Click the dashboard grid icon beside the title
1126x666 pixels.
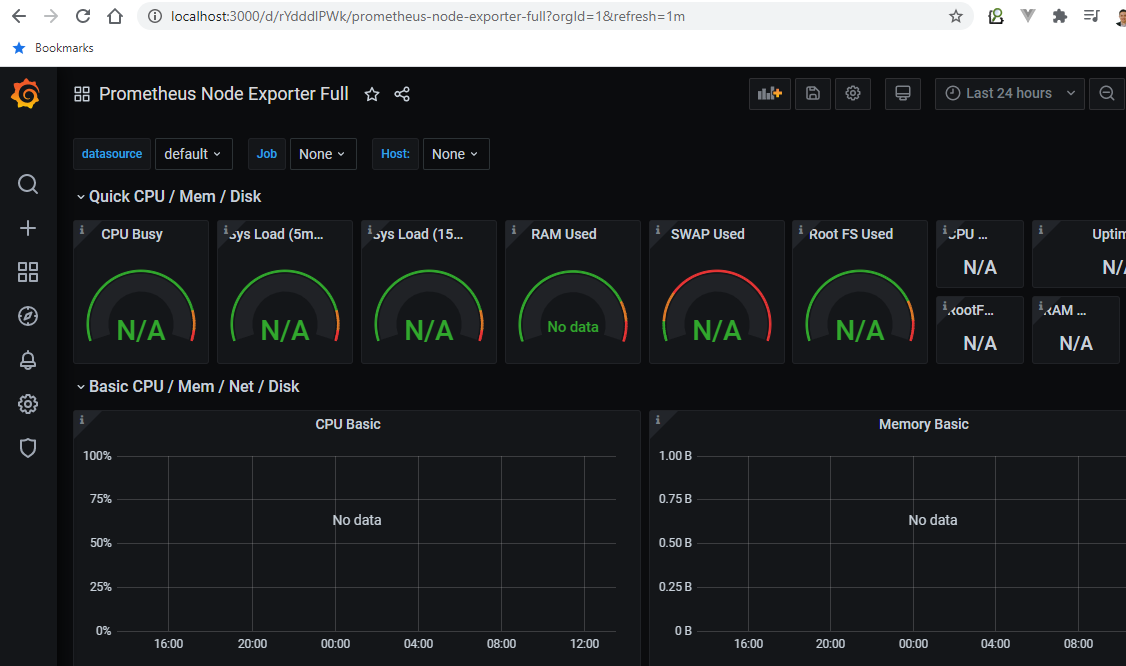[x=82, y=94]
